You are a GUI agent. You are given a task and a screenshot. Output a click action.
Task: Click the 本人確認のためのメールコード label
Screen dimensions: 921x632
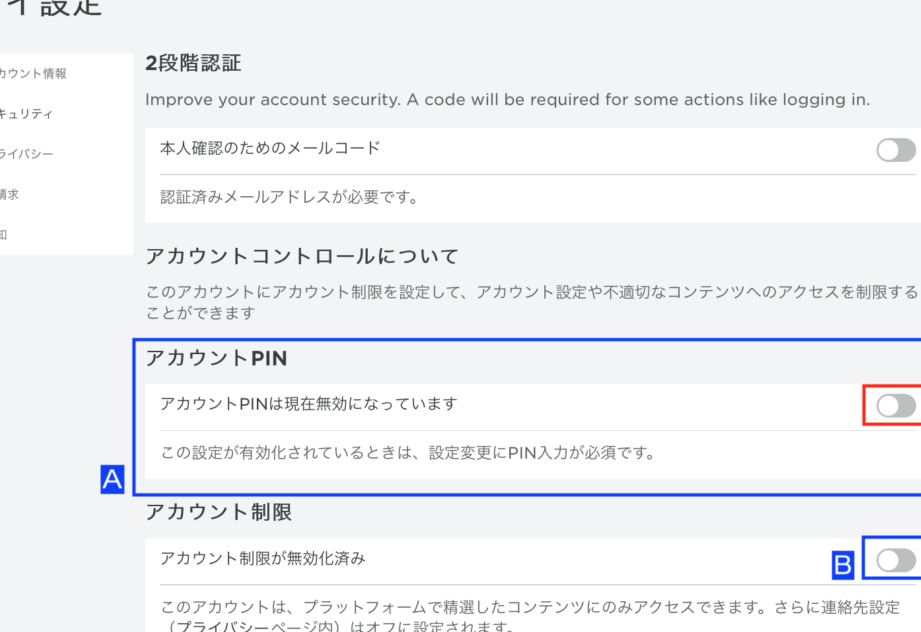coord(270,148)
